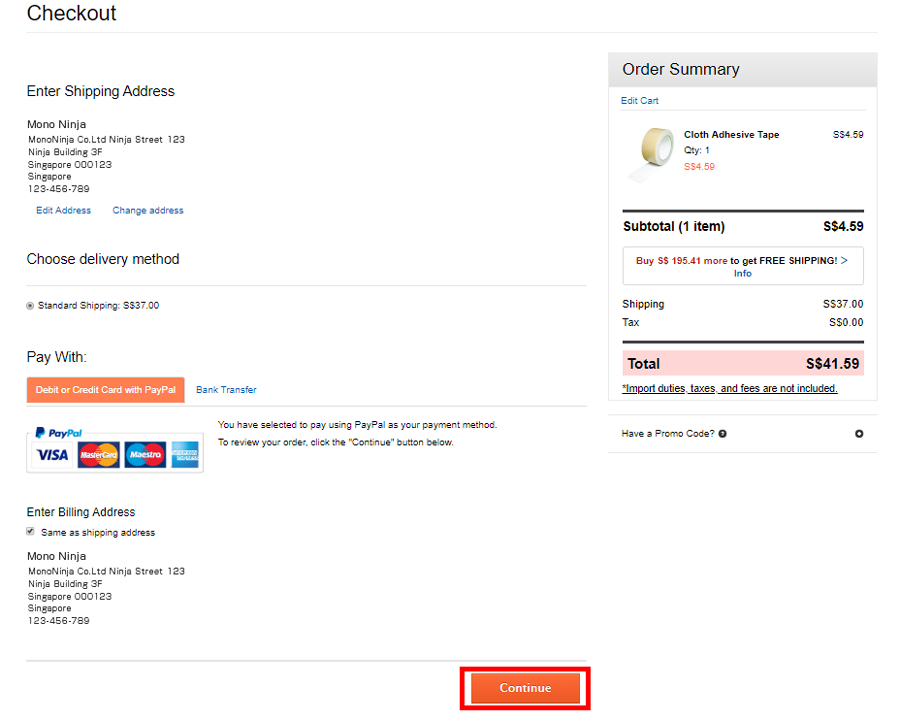Screen dimensions: 900x720
Task: Click the Maestro card icon
Action: coord(145,455)
